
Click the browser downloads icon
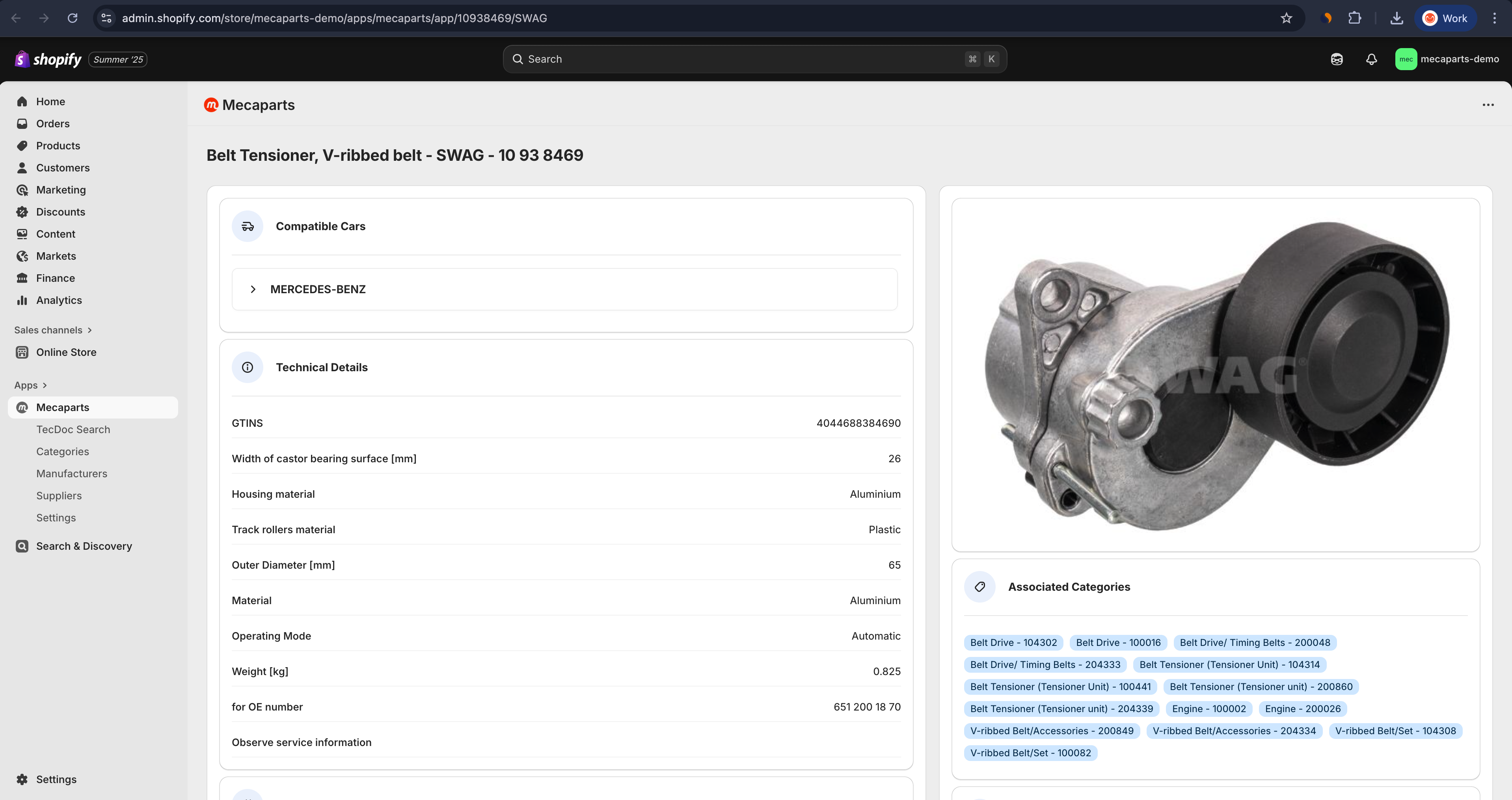click(1397, 18)
